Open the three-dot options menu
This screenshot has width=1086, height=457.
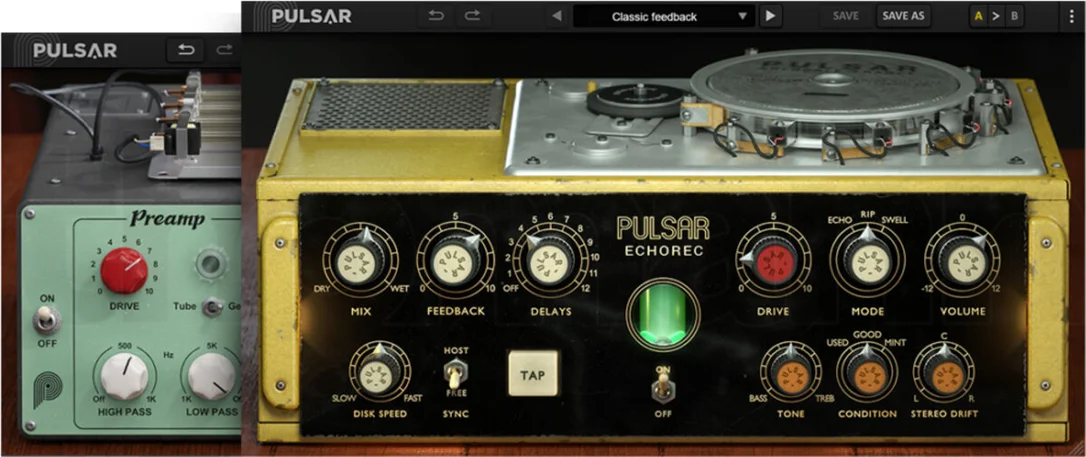click(x=1071, y=16)
